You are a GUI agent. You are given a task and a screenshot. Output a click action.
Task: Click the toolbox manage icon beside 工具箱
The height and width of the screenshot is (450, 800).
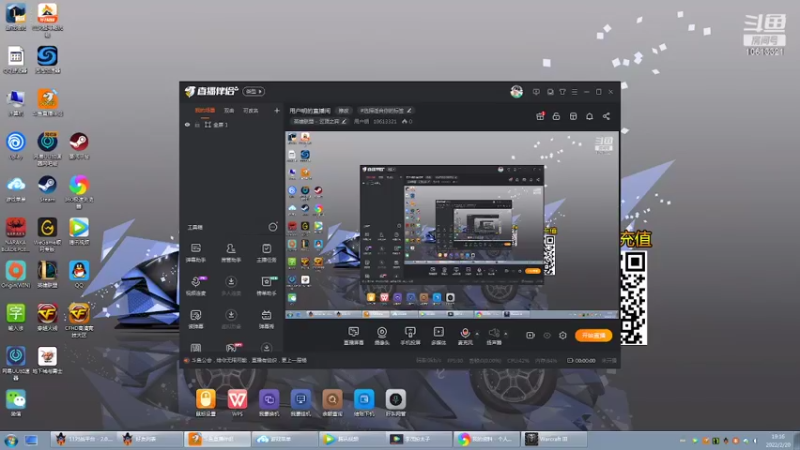[273, 227]
